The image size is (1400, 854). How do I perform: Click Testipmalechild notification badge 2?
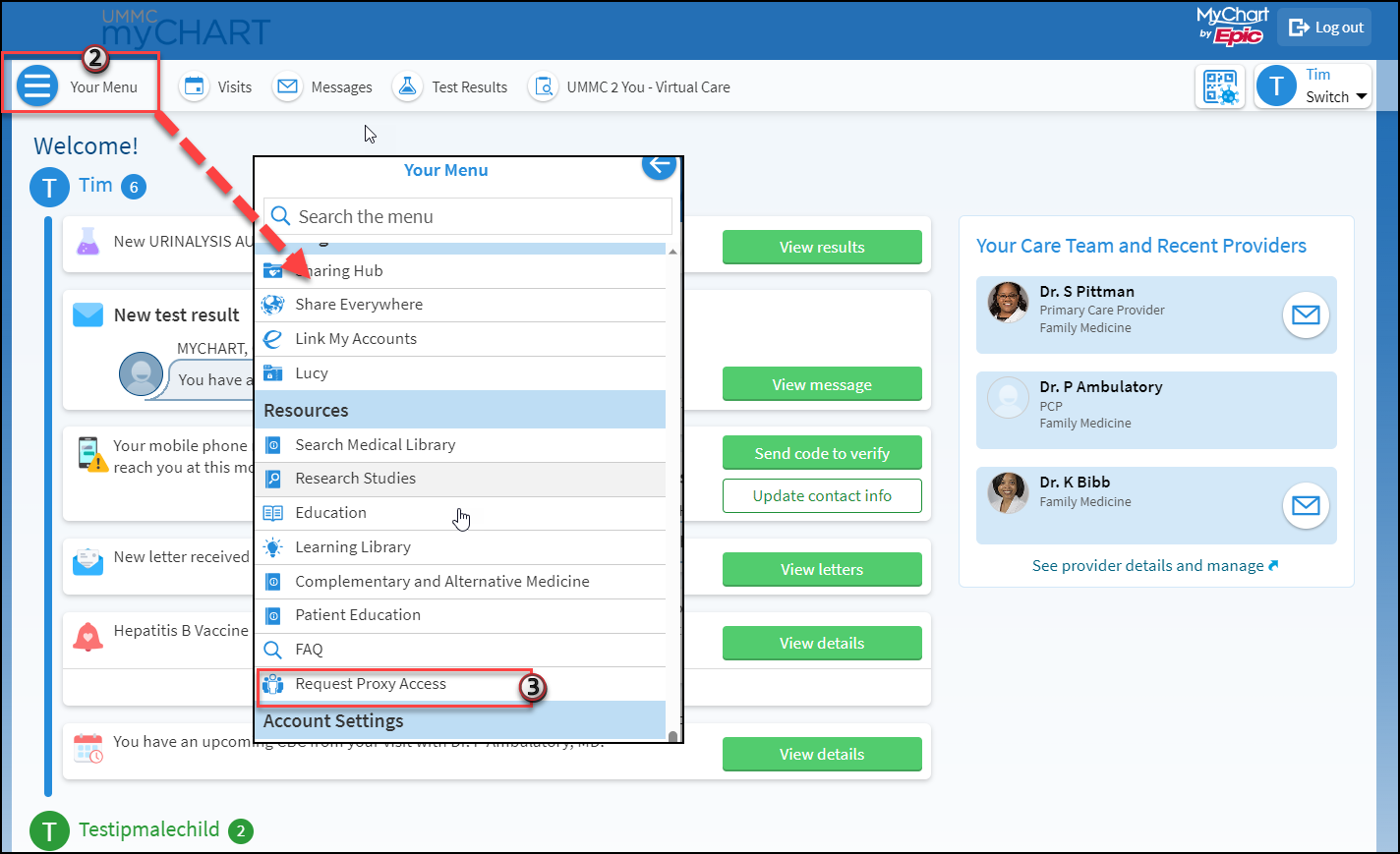[x=241, y=831]
